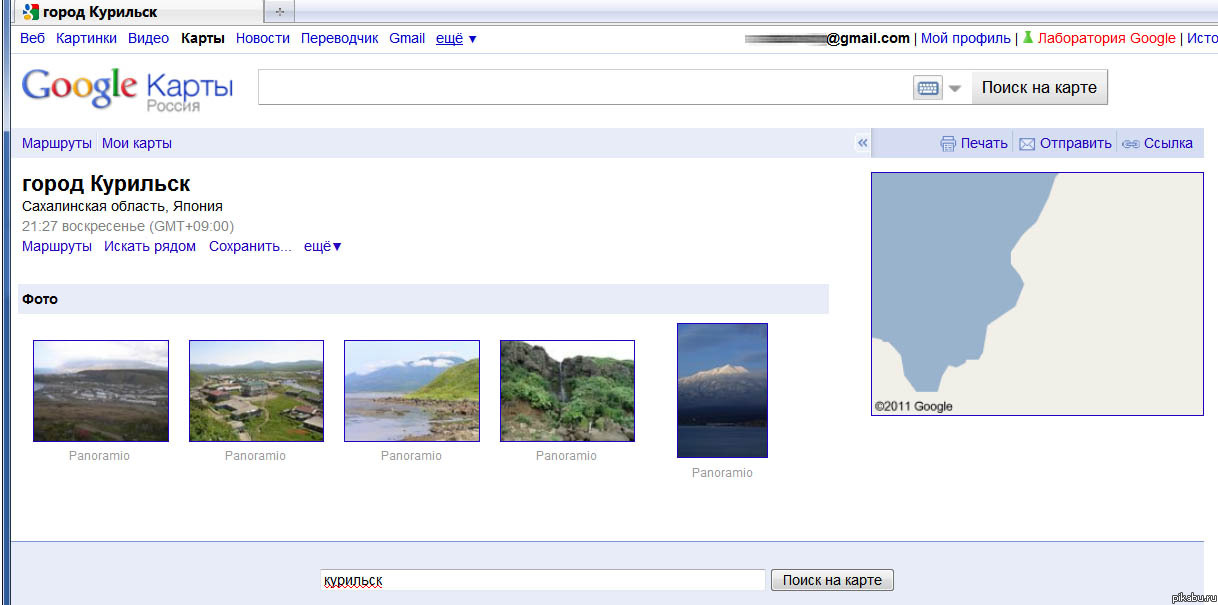Screen dimensions: 1218x605
Task: Open the Мои карты link
Action: click(137, 143)
